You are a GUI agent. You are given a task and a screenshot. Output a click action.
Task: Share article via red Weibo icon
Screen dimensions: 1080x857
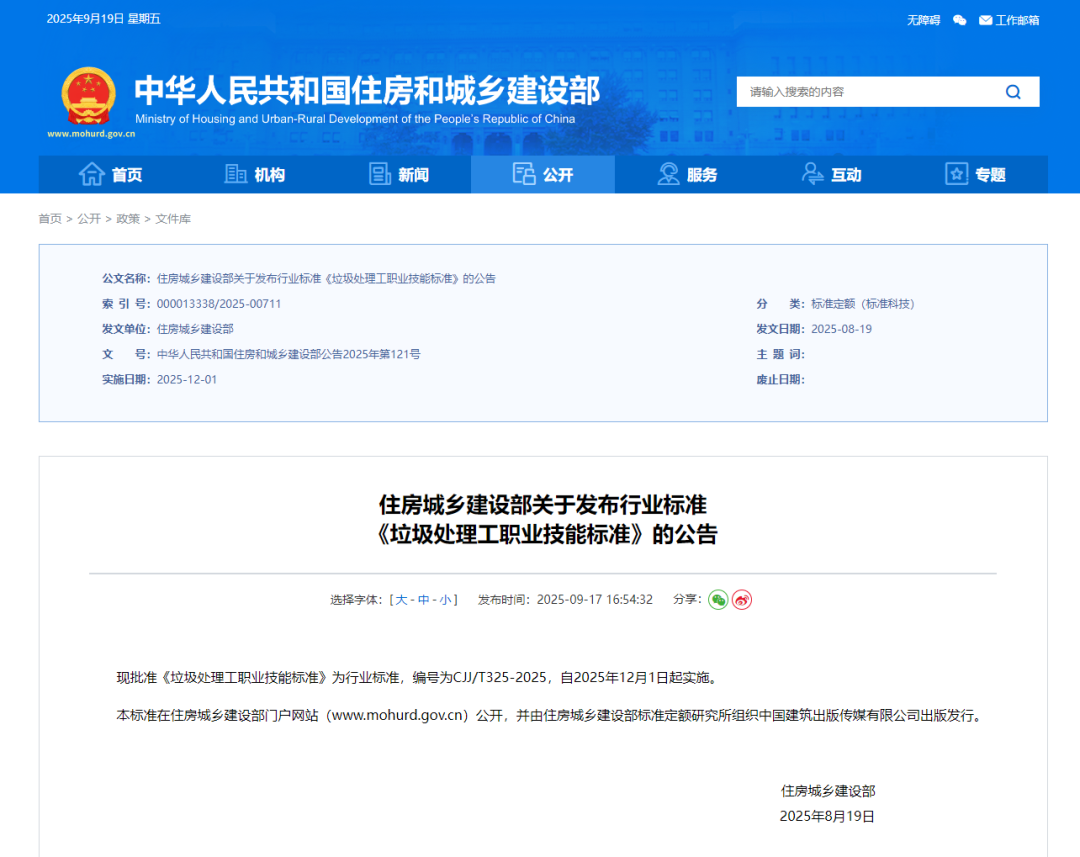742,600
